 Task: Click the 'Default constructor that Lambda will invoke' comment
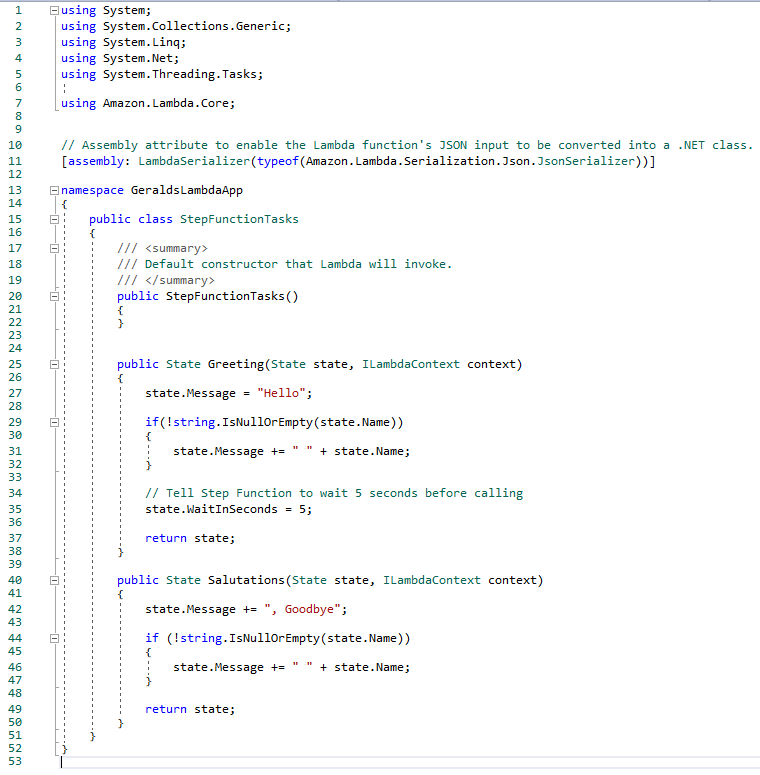(x=298, y=264)
